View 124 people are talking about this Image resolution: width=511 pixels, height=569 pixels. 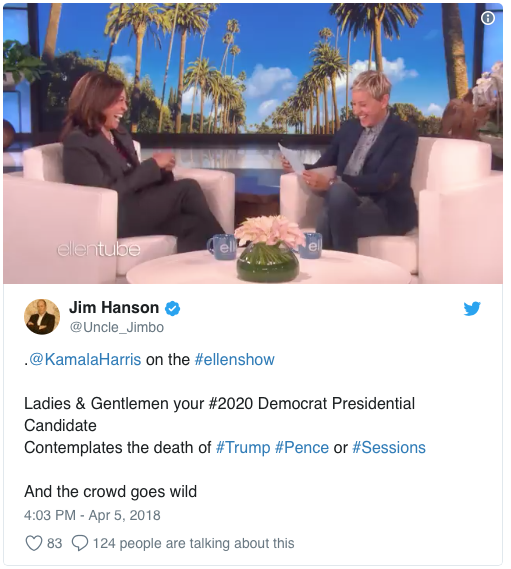[x=193, y=543]
